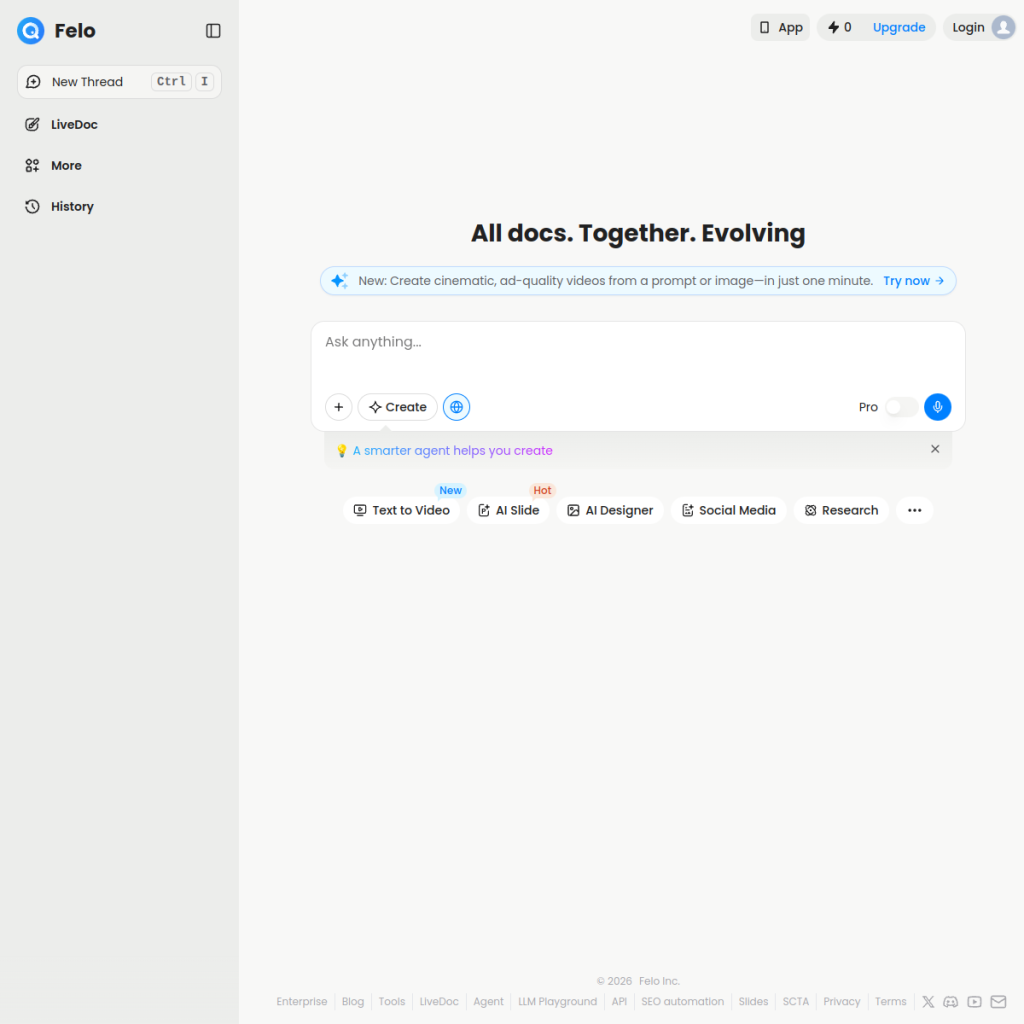Open the LiveDoc footer link
This screenshot has width=1024, height=1024.
click(439, 1001)
